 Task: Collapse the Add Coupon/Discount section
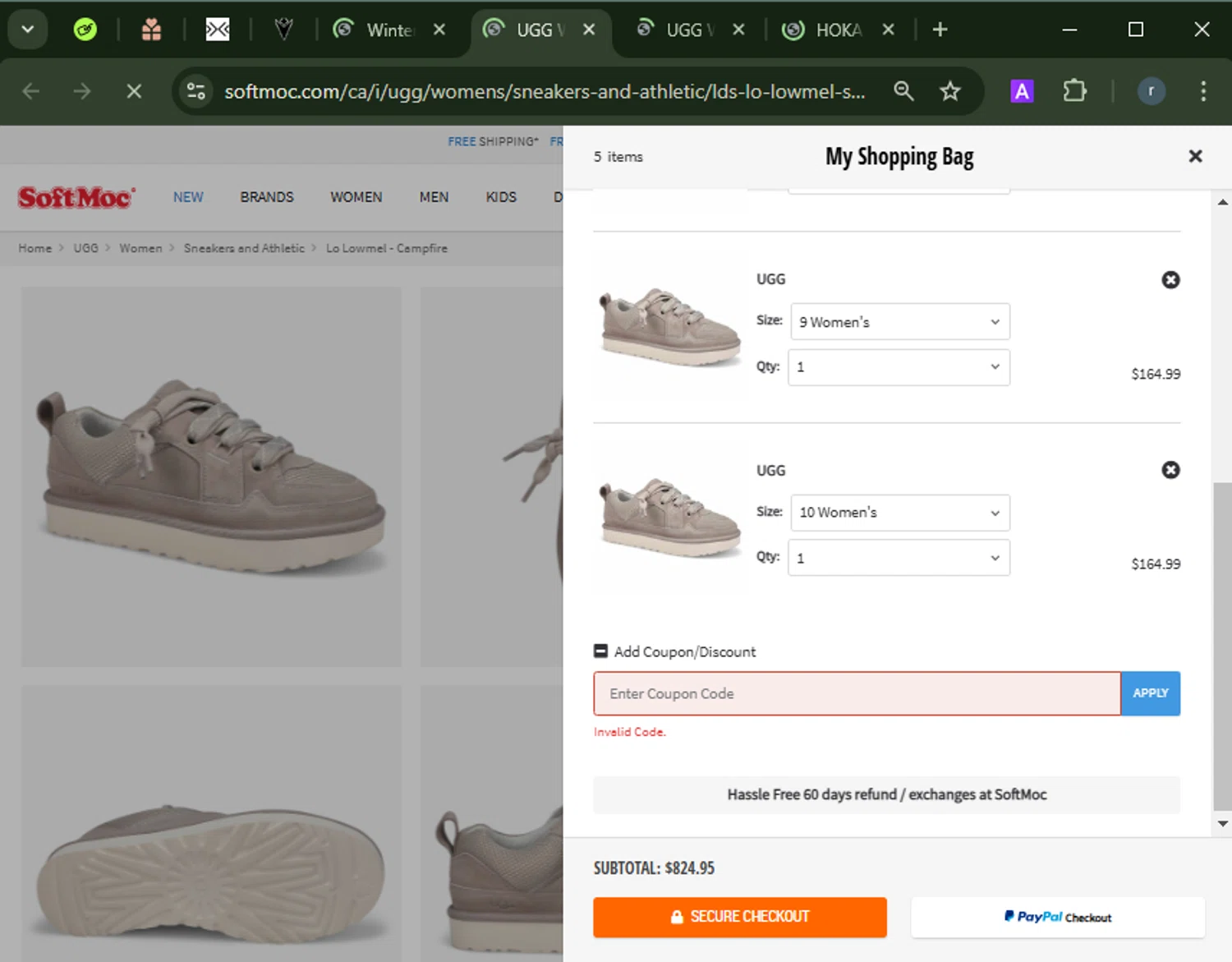click(600, 651)
